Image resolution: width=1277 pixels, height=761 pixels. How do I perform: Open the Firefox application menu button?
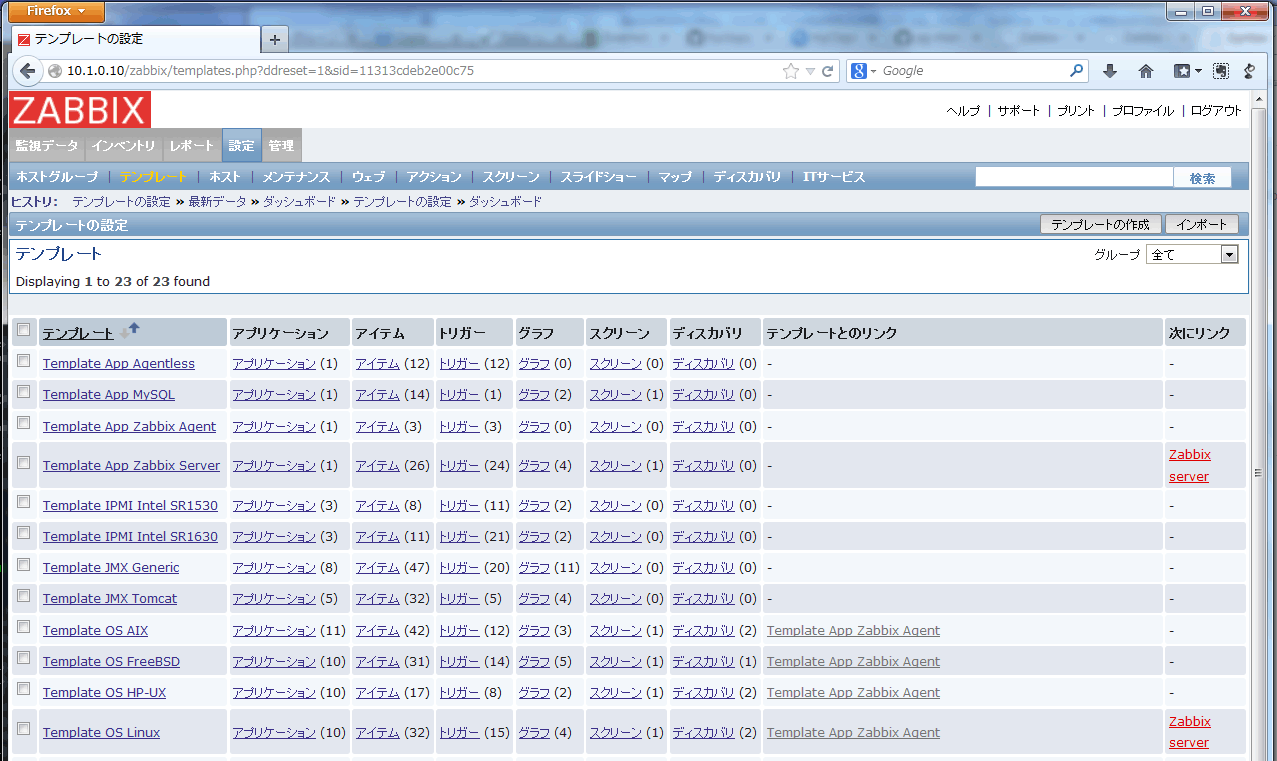pyautogui.click(x=58, y=11)
